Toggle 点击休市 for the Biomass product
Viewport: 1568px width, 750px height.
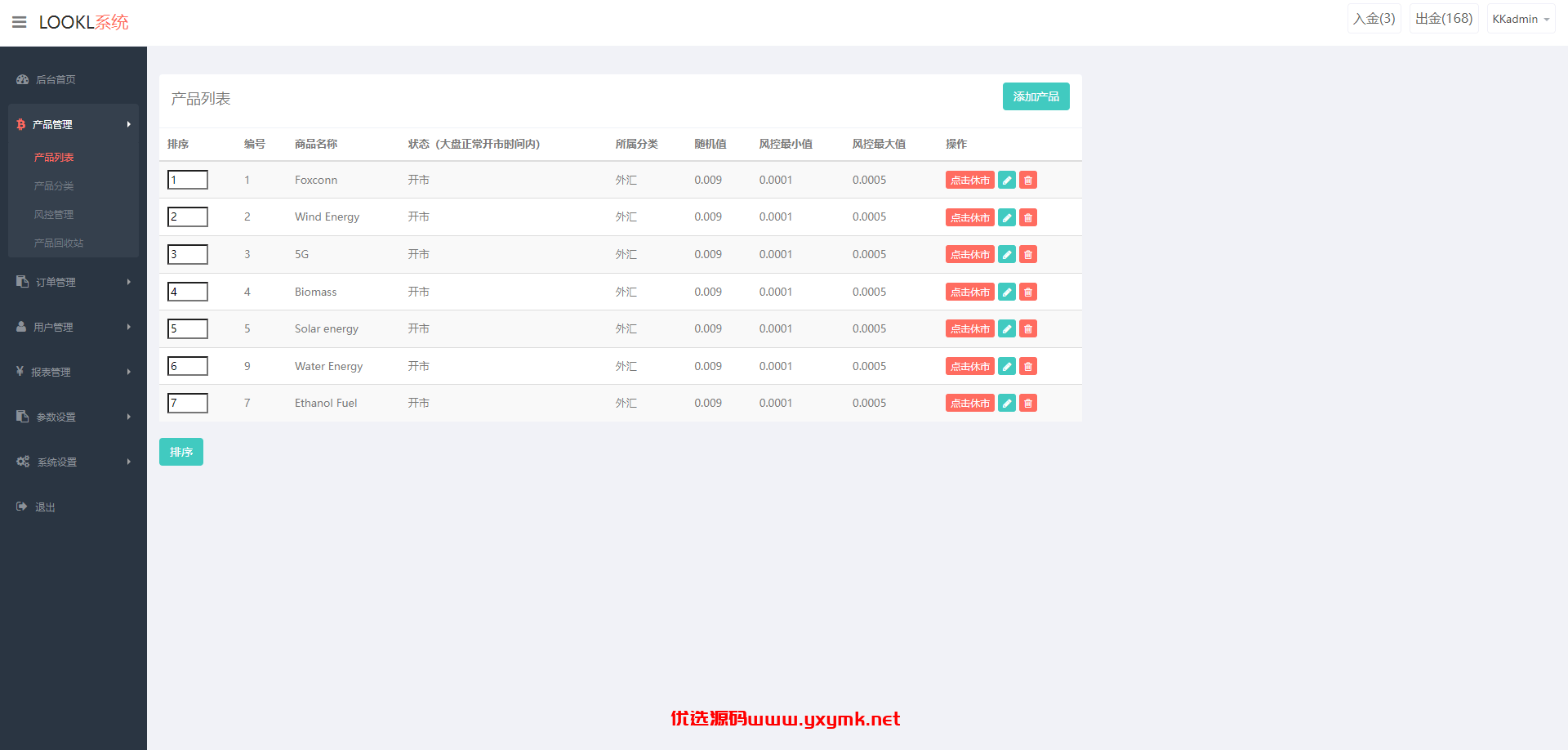tap(970, 292)
